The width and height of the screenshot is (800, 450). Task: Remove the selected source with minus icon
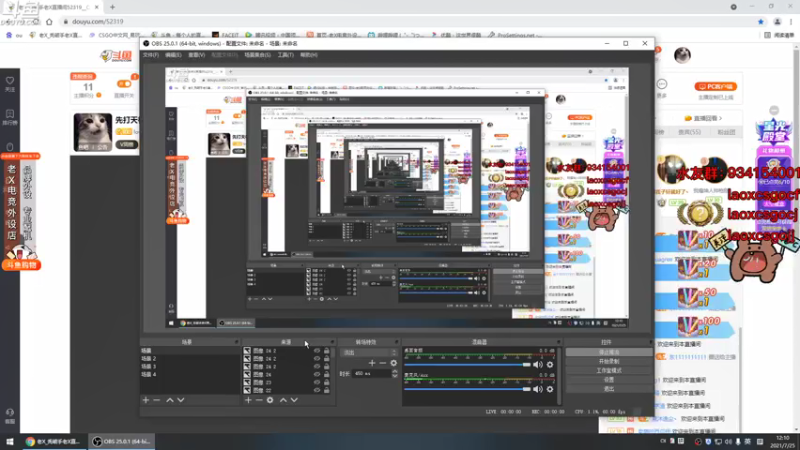point(259,400)
